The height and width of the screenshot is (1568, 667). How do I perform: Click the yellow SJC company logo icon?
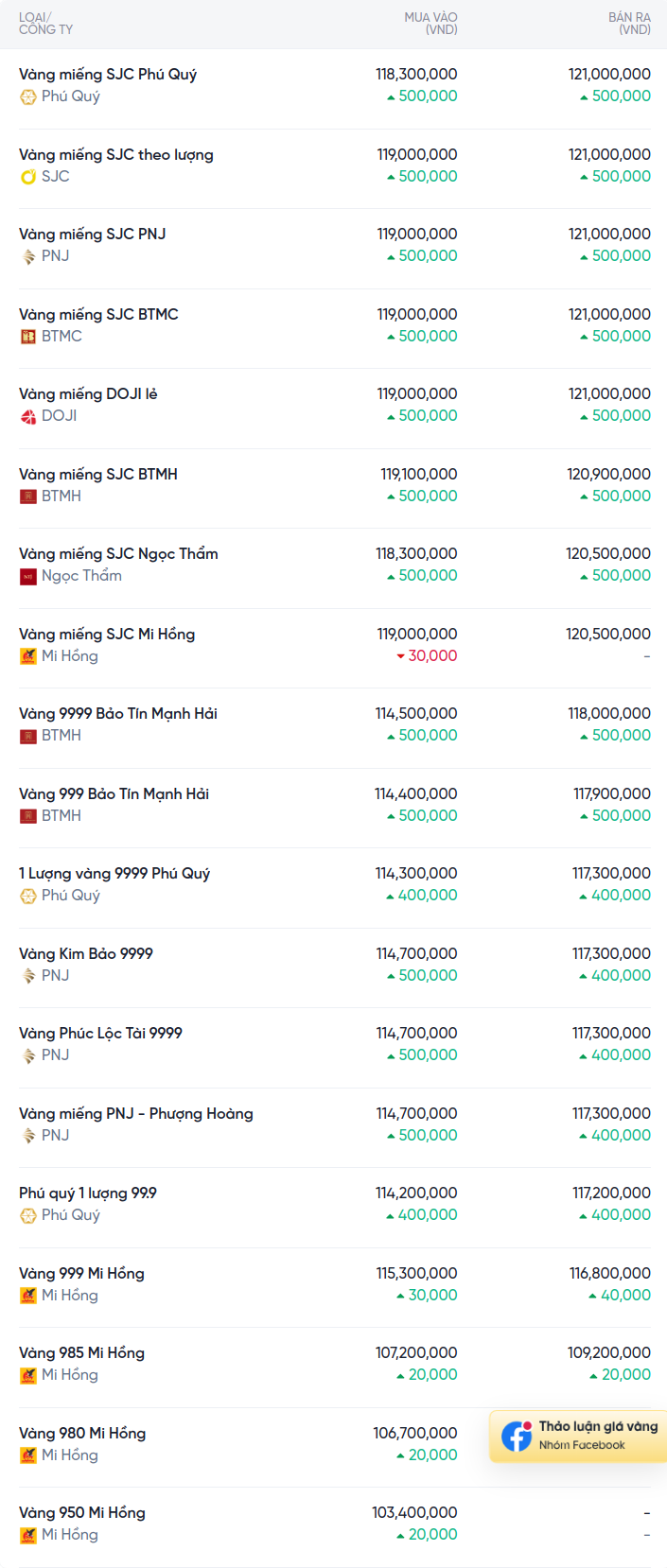point(28,177)
